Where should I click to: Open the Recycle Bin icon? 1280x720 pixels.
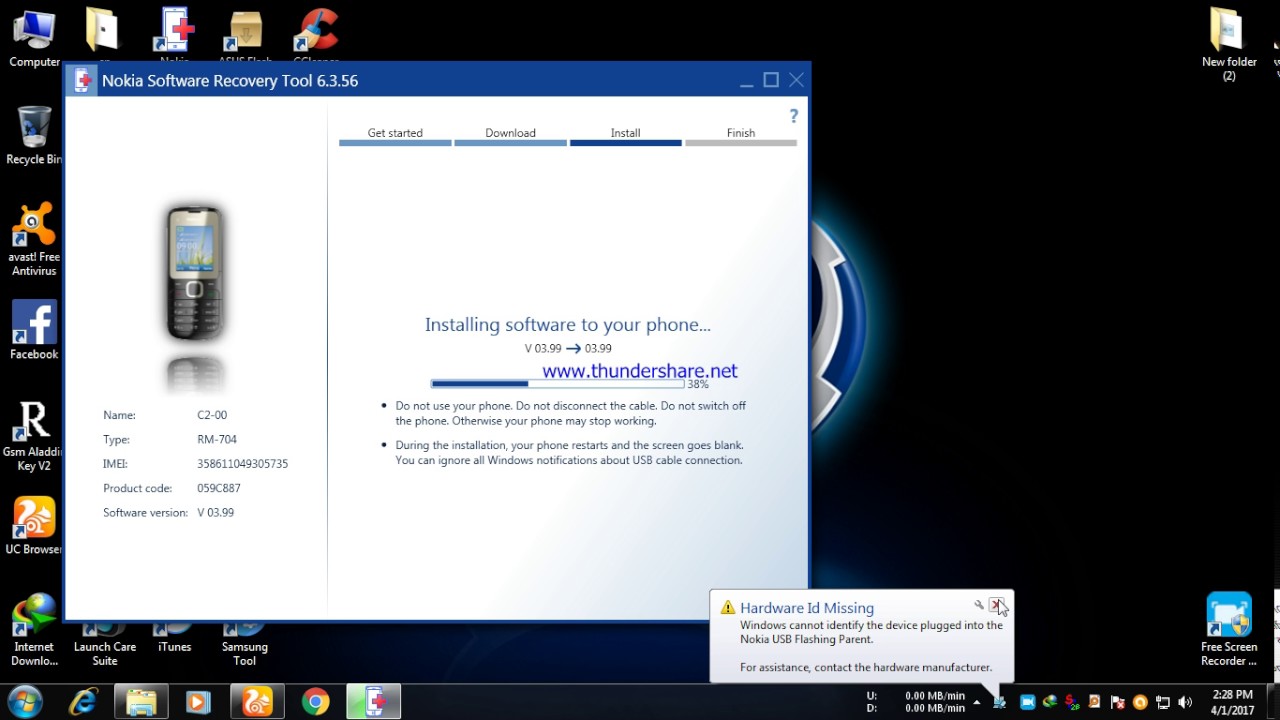tap(34, 136)
